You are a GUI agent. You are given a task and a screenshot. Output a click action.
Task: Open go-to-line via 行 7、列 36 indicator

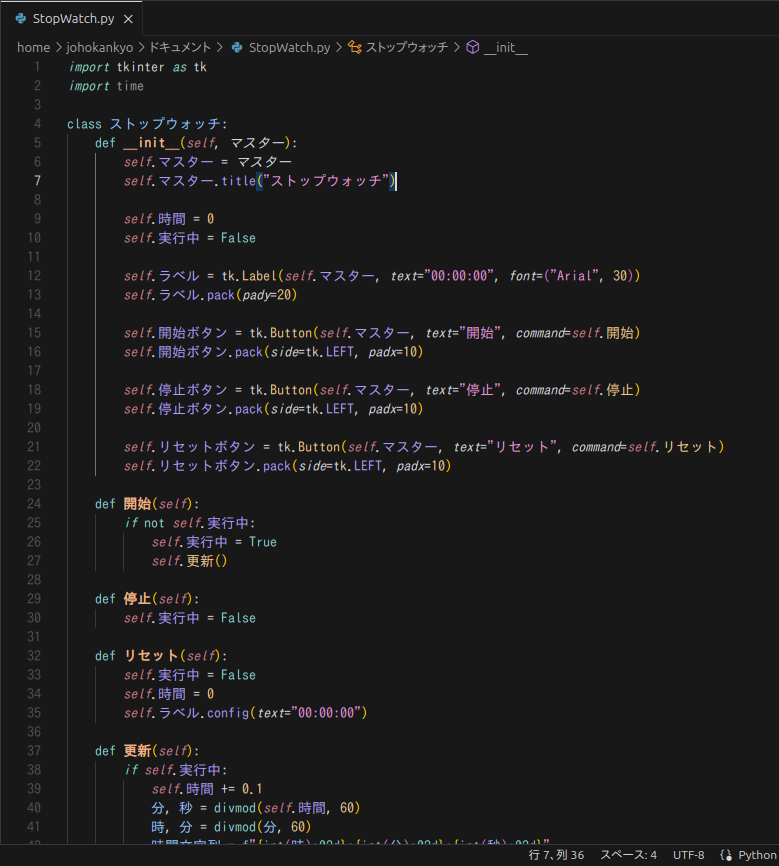556,855
